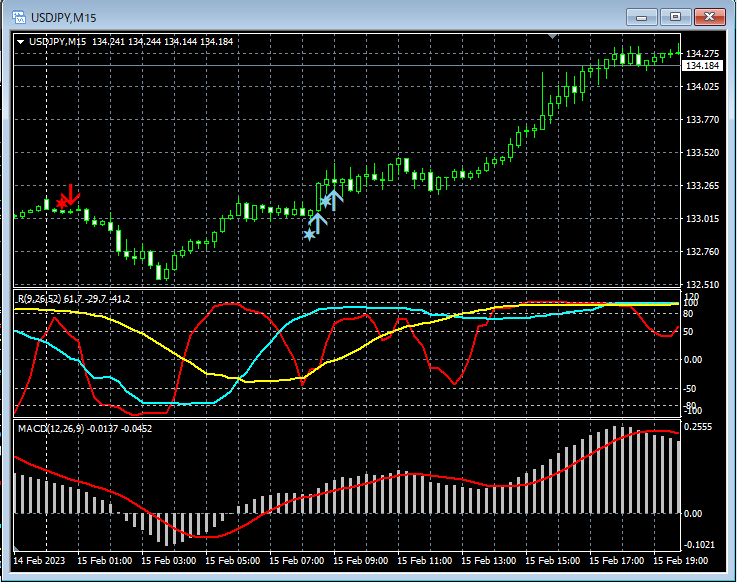This screenshot has height=582, width=738.
Task: Click the 132.510 price scale label
Action: pyautogui.click(x=702, y=284)
